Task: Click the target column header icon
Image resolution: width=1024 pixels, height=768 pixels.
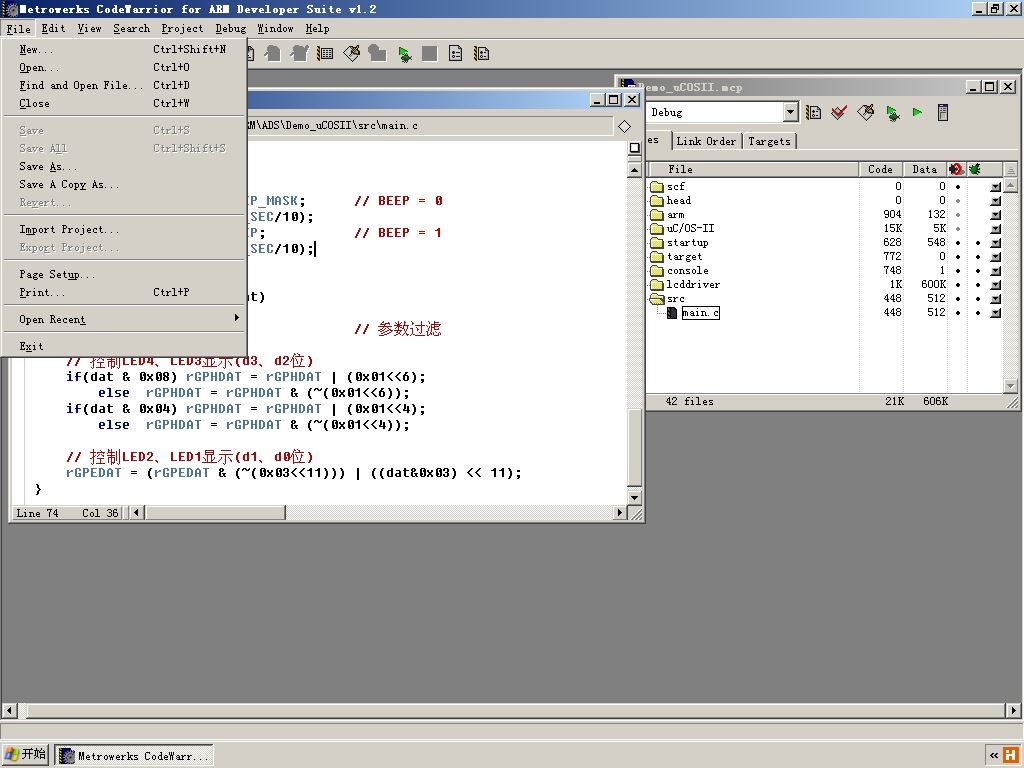Action: click(957, 169)
